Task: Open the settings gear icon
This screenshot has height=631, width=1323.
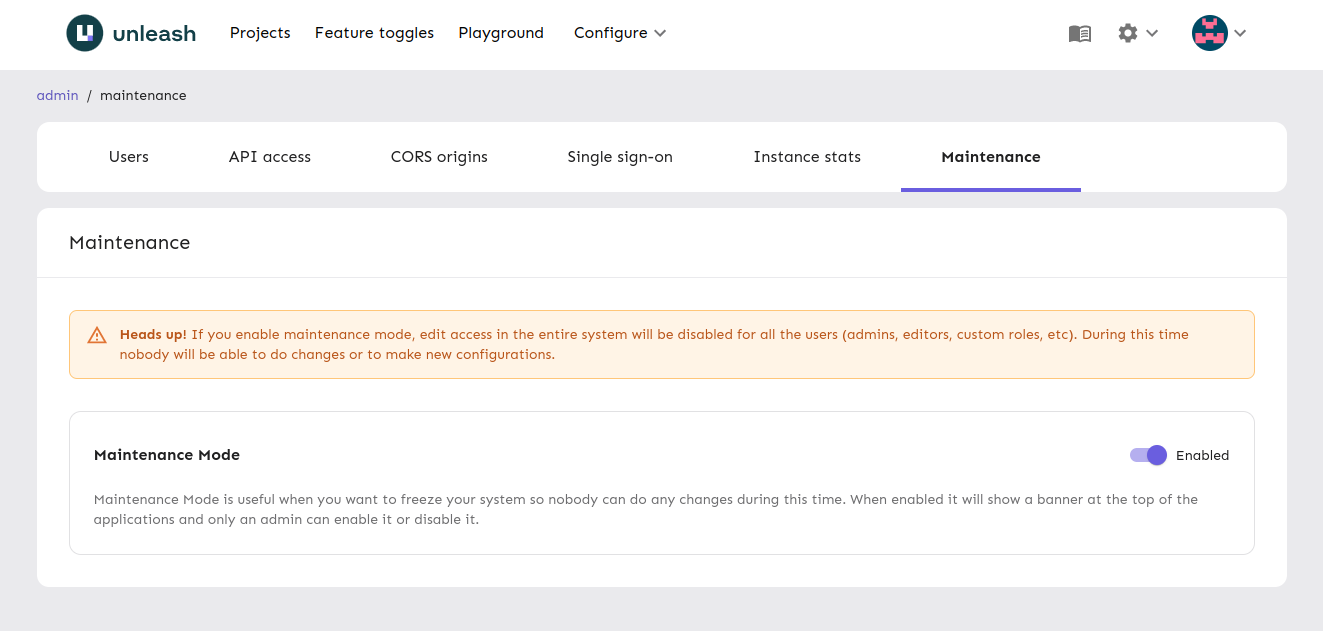Action: tap(1126, 33)
